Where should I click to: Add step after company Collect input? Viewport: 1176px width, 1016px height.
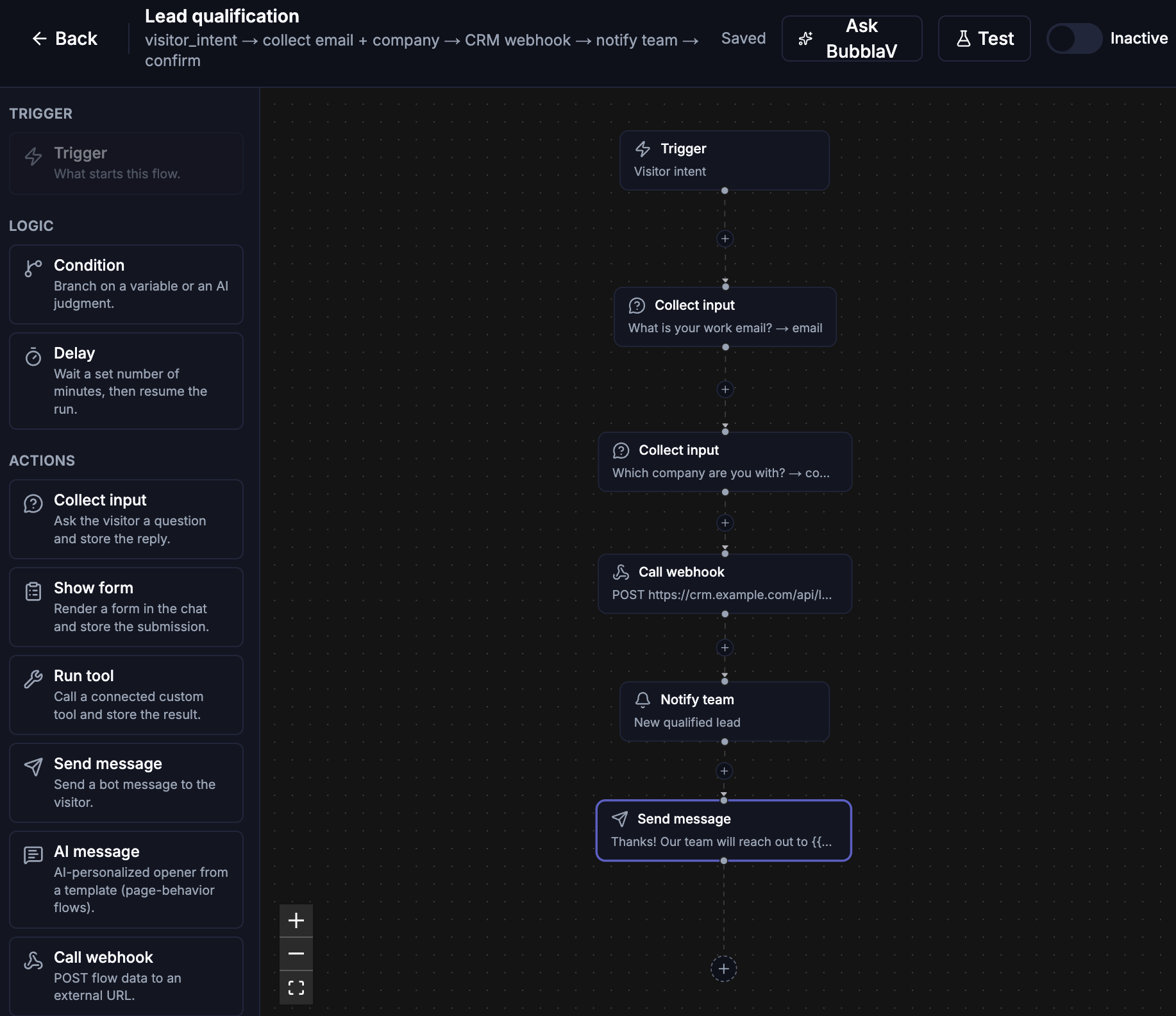point(725,523)
